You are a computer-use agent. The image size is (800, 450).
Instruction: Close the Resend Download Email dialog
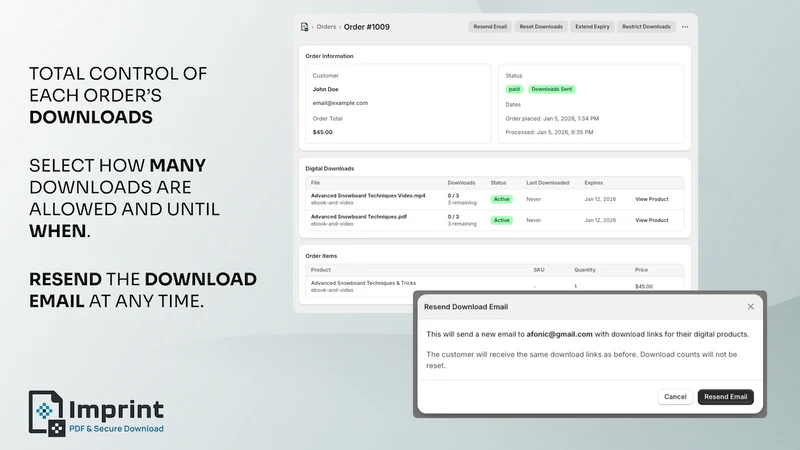pyautogui.click(x=751, y=307)
